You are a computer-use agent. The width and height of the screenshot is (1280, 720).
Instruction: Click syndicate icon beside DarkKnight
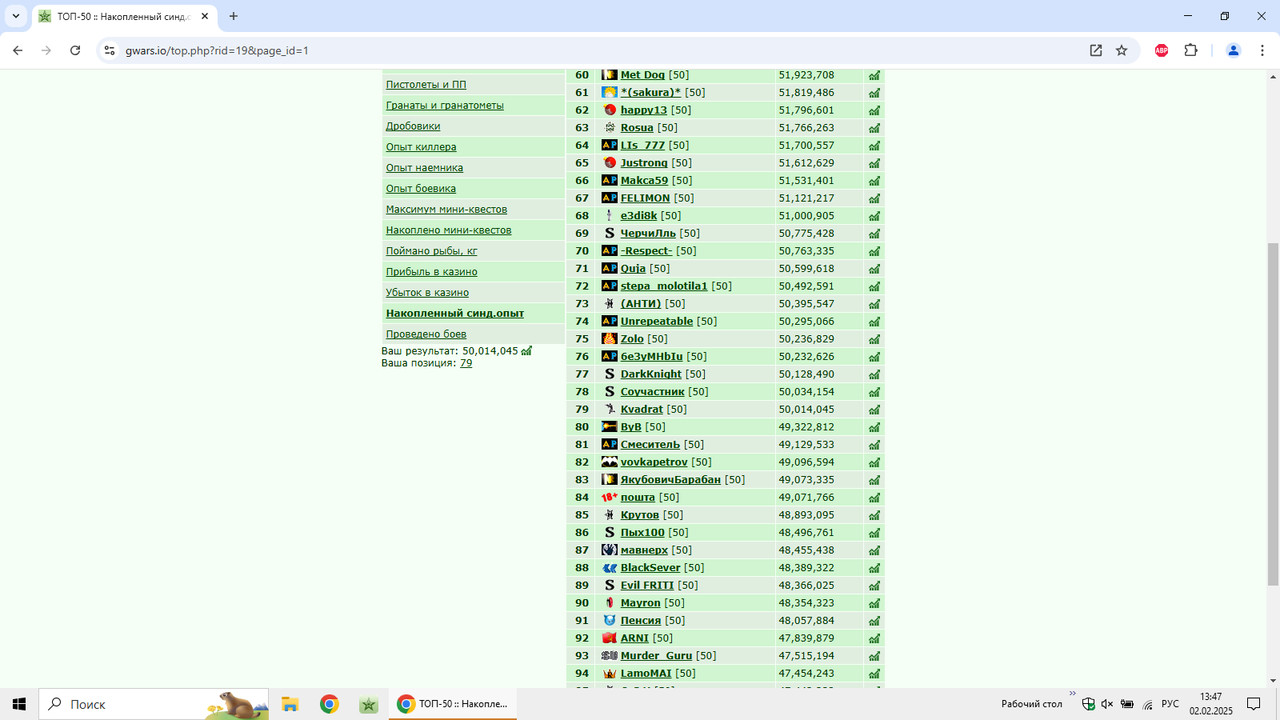(x=610, y=374)
